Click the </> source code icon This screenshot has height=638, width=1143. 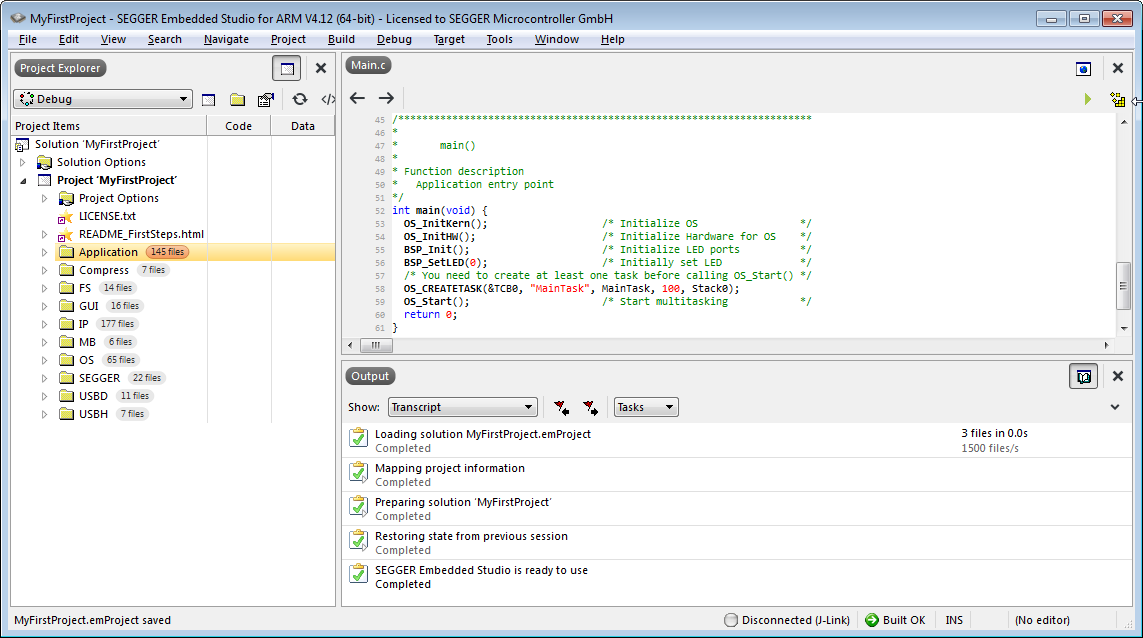pyautogui.click(x=328, y=99)
